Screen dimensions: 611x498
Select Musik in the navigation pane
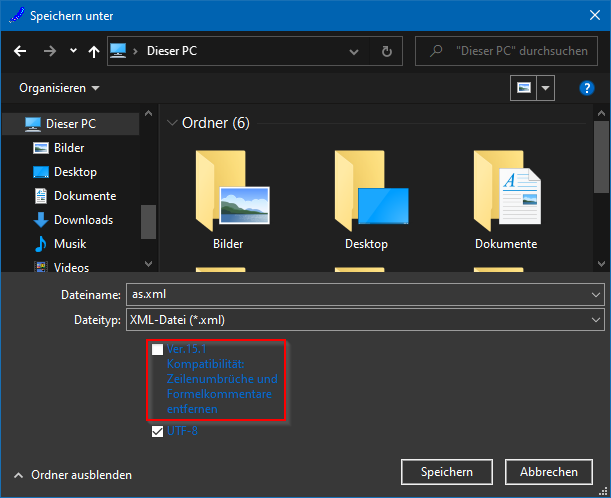pyautogui.click(x=70, y=244)
